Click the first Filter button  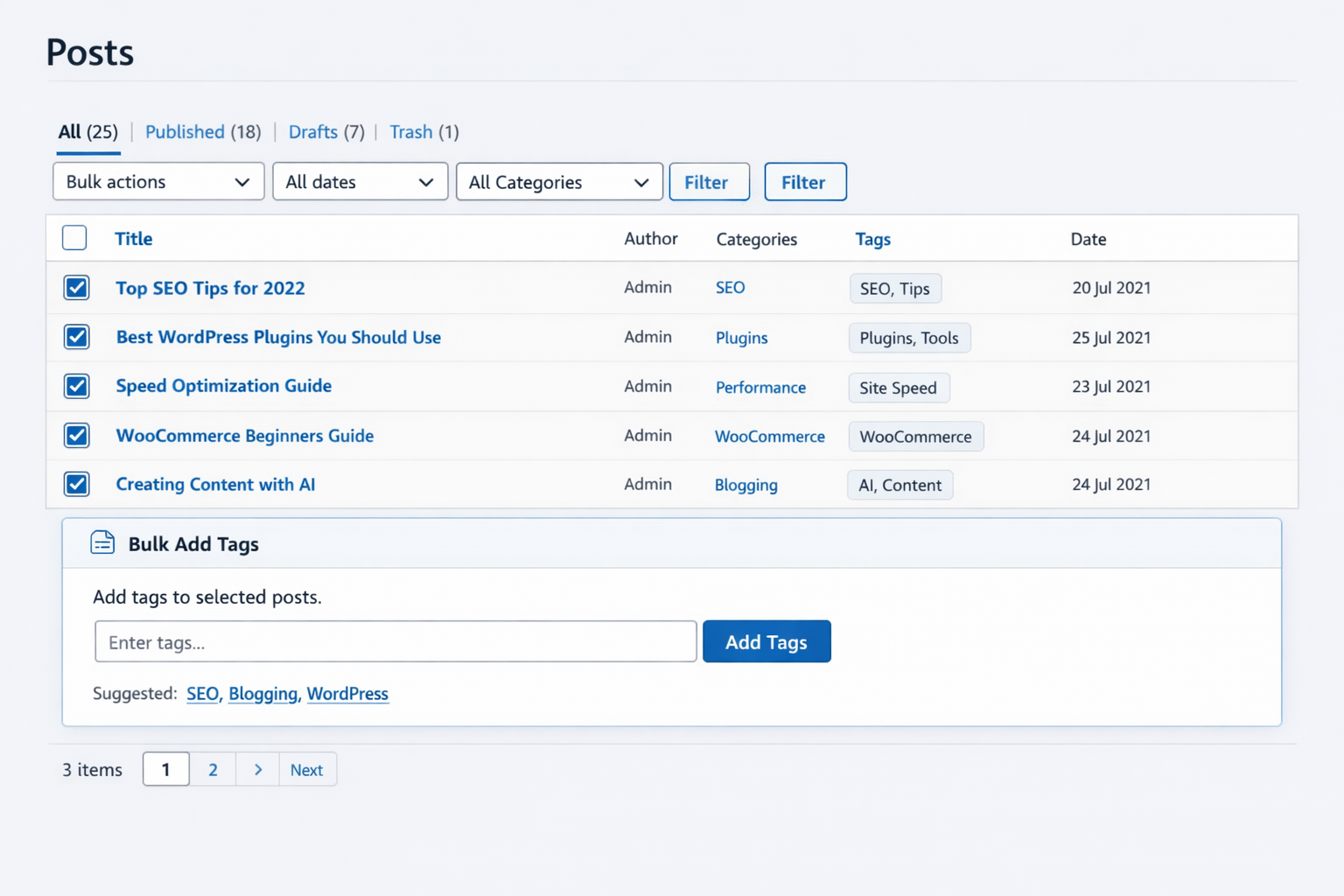709,182
